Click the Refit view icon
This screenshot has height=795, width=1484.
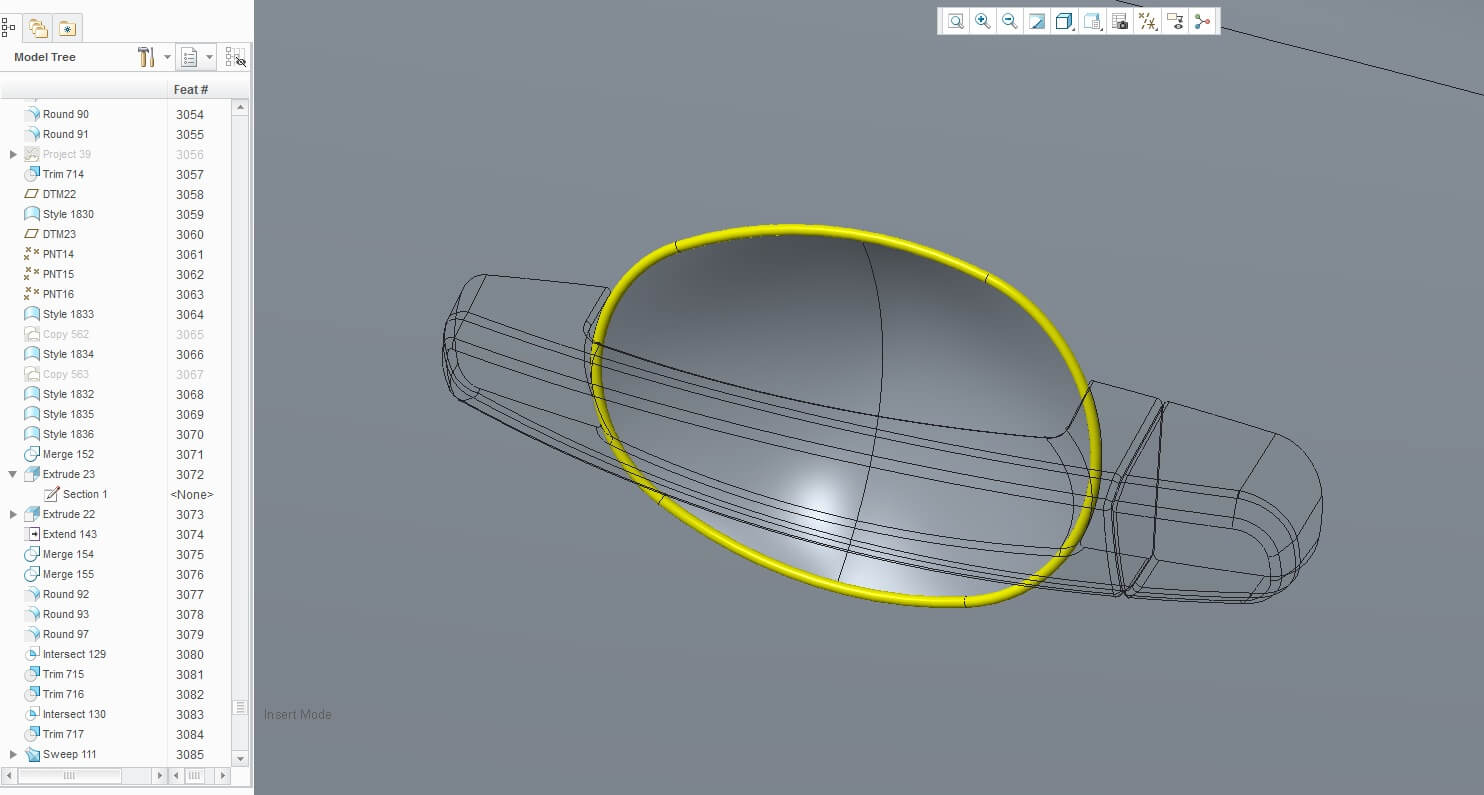click(x=956, y=21)
